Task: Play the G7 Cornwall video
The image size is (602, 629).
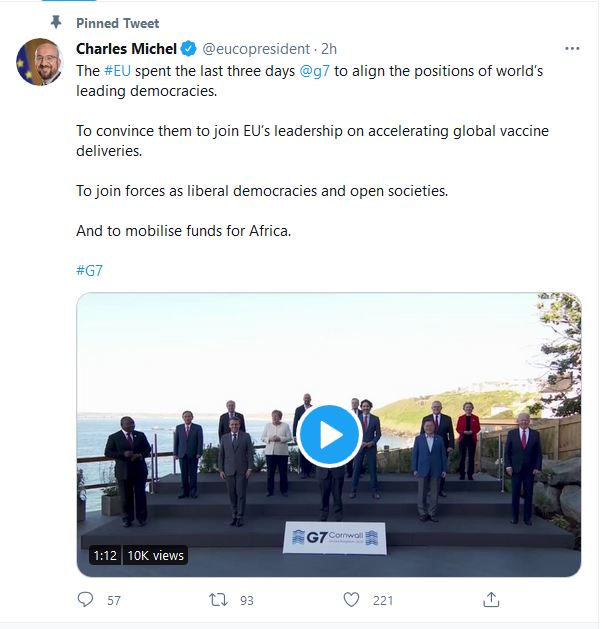Action: pos(329,434)
